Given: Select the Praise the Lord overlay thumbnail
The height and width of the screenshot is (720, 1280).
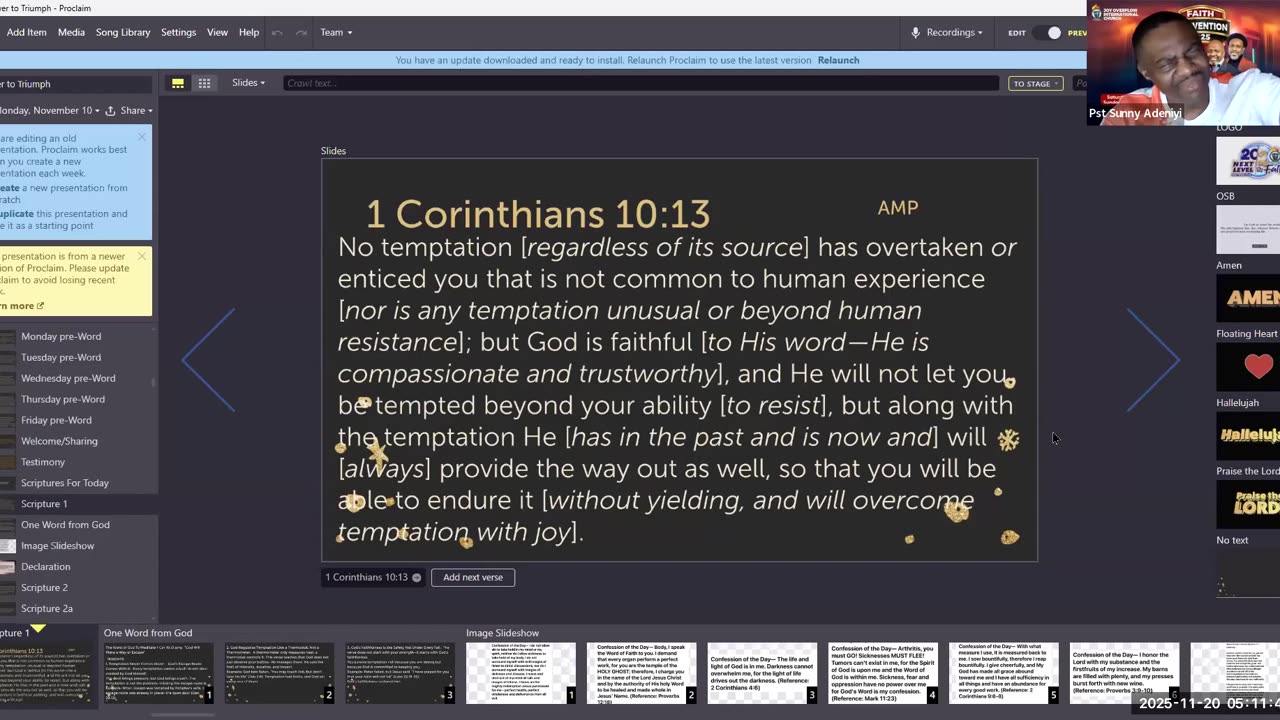Looking at the screenshot, I should 1248,503.
